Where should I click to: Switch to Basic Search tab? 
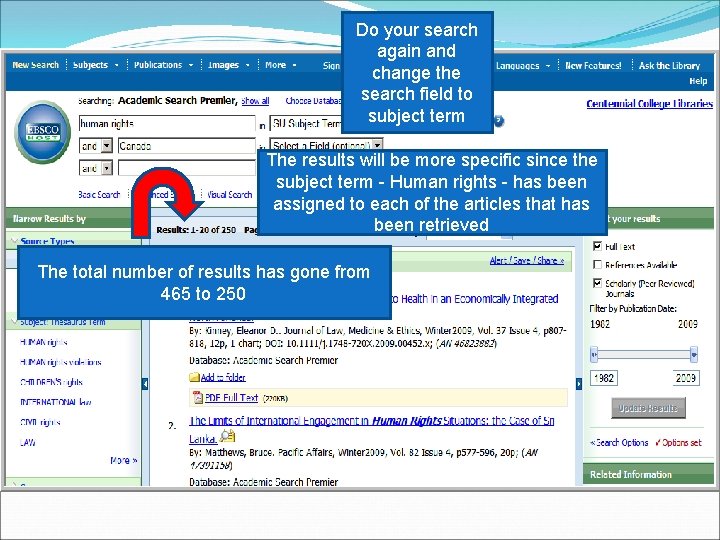pos(99,195)
